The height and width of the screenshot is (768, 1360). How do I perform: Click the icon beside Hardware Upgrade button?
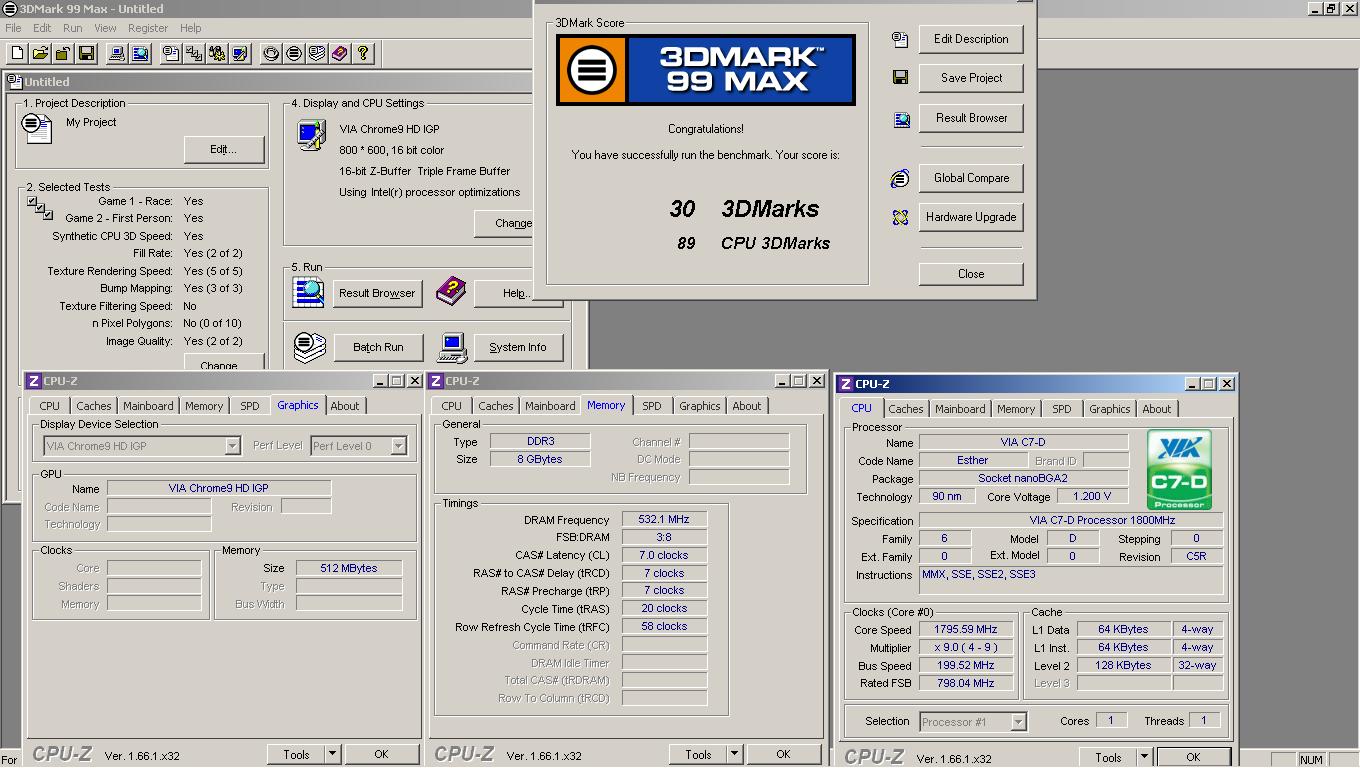click(x=900, y=217)
